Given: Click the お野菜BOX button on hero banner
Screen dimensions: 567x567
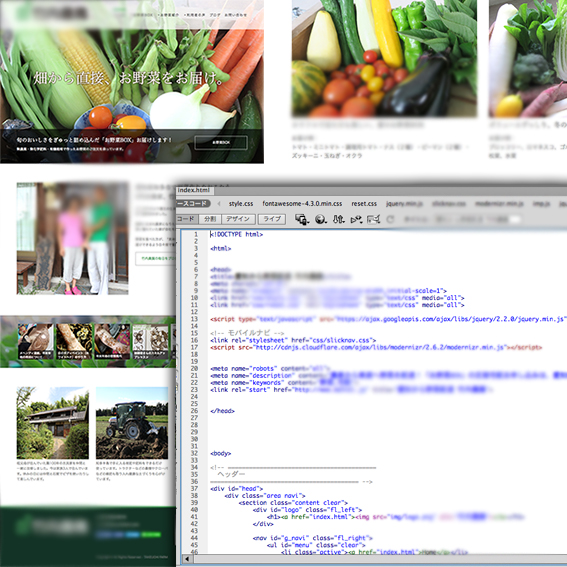Looking at the screenshot, I should (x=221, y=142).
